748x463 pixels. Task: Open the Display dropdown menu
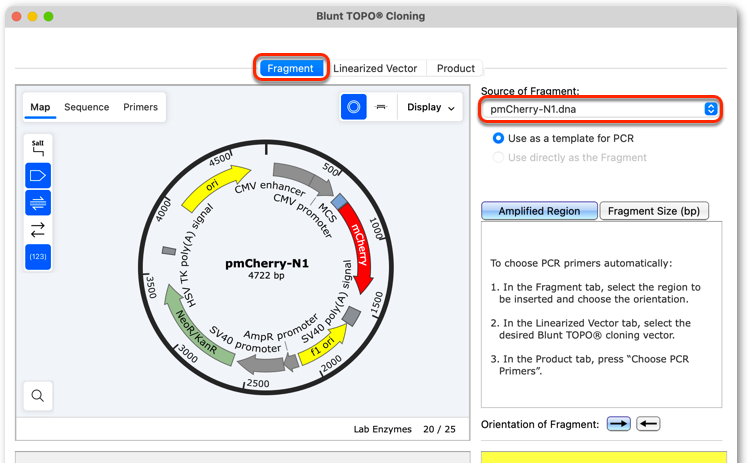click(431, 107)
